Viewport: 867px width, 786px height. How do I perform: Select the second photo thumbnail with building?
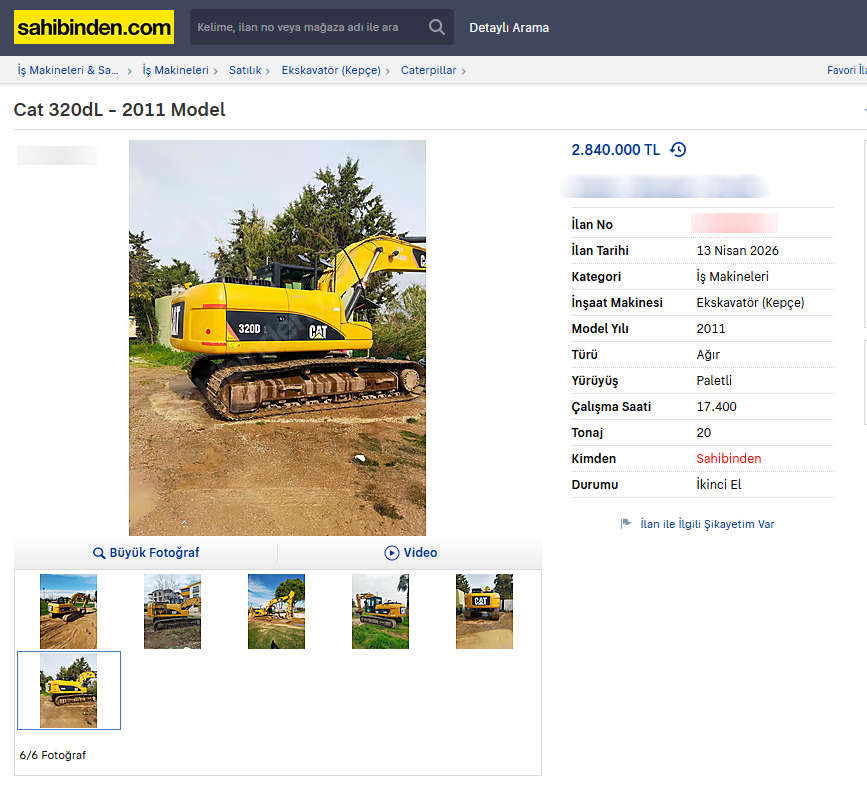click(x=173, y=611)
